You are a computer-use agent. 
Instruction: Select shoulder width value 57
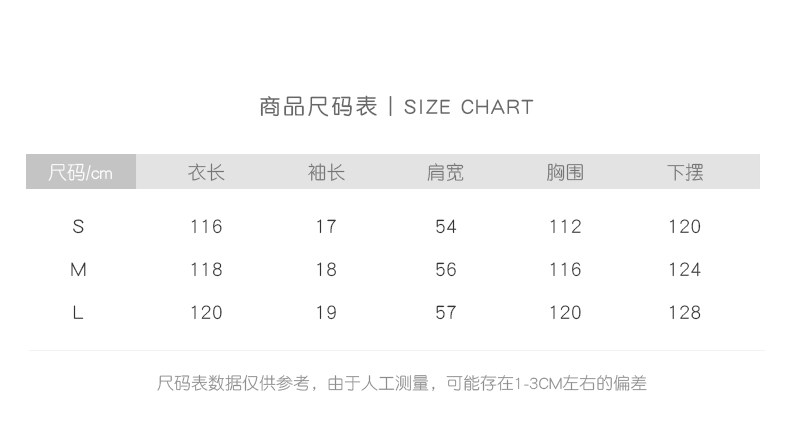pos(446,313)
